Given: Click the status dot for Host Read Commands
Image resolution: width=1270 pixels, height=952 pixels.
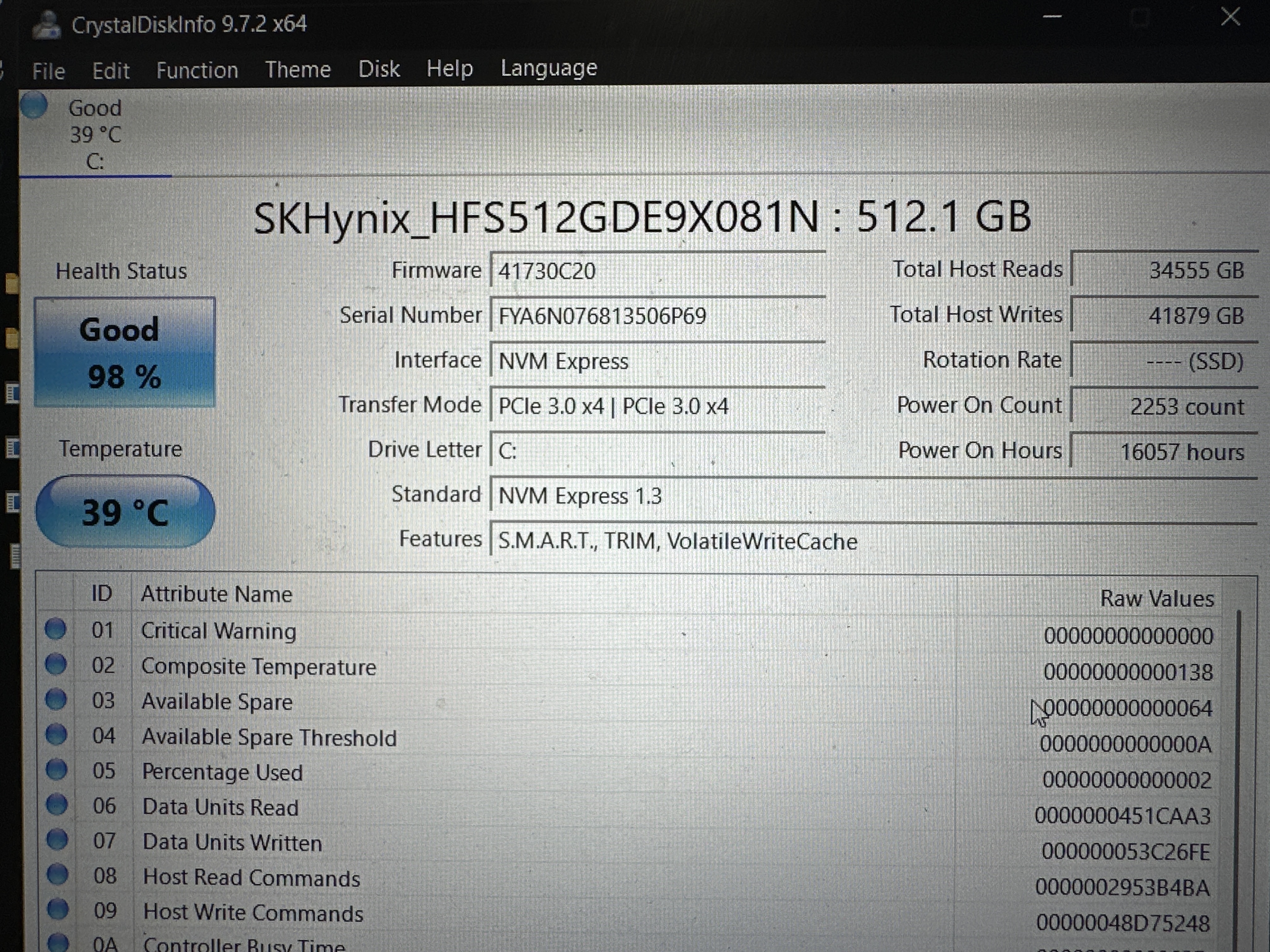Looking at the screenshot, I should coord(57,874).
